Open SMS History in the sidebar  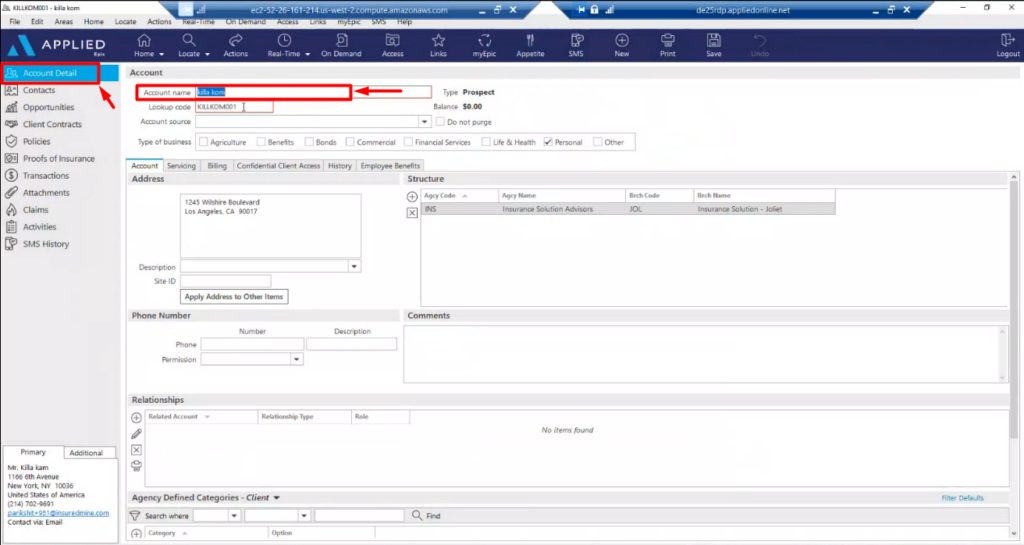point(46,244)
